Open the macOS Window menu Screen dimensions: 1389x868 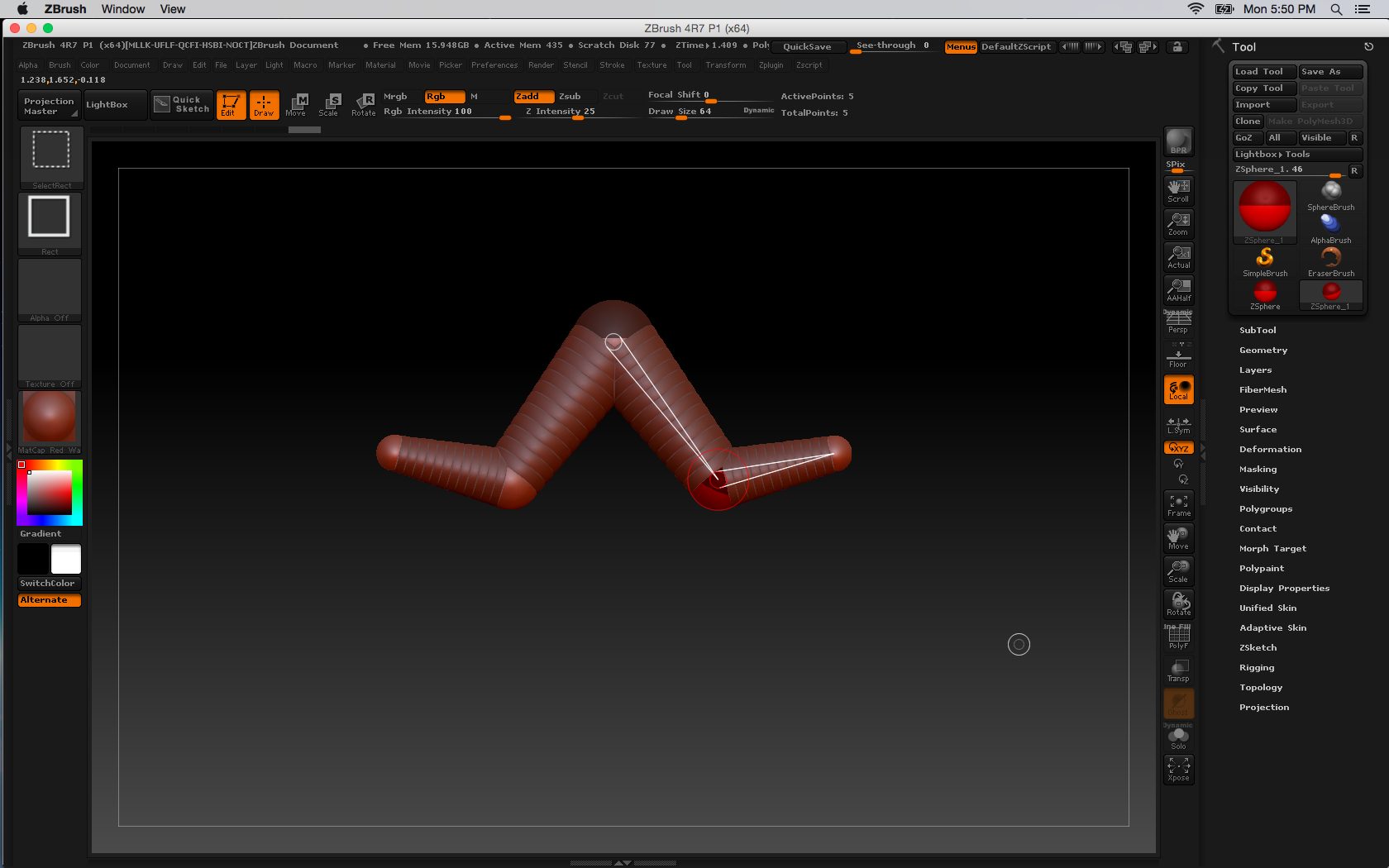[123, 9]
